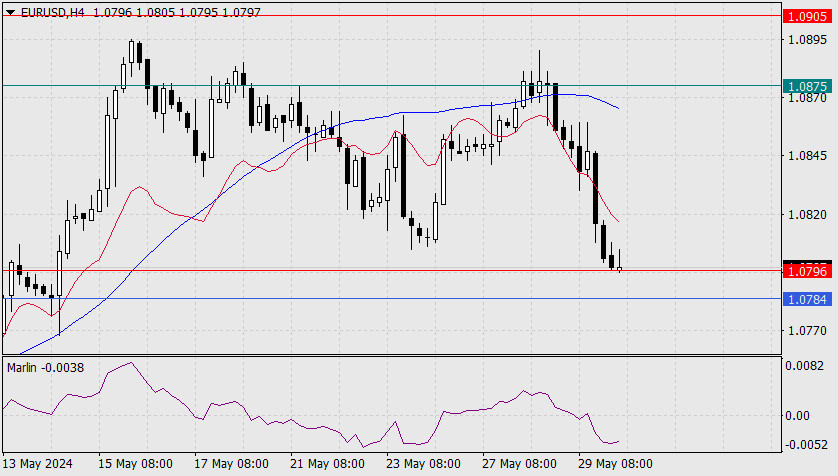
Task: Click the 17 May 08:00 time label
Action: 231,463
